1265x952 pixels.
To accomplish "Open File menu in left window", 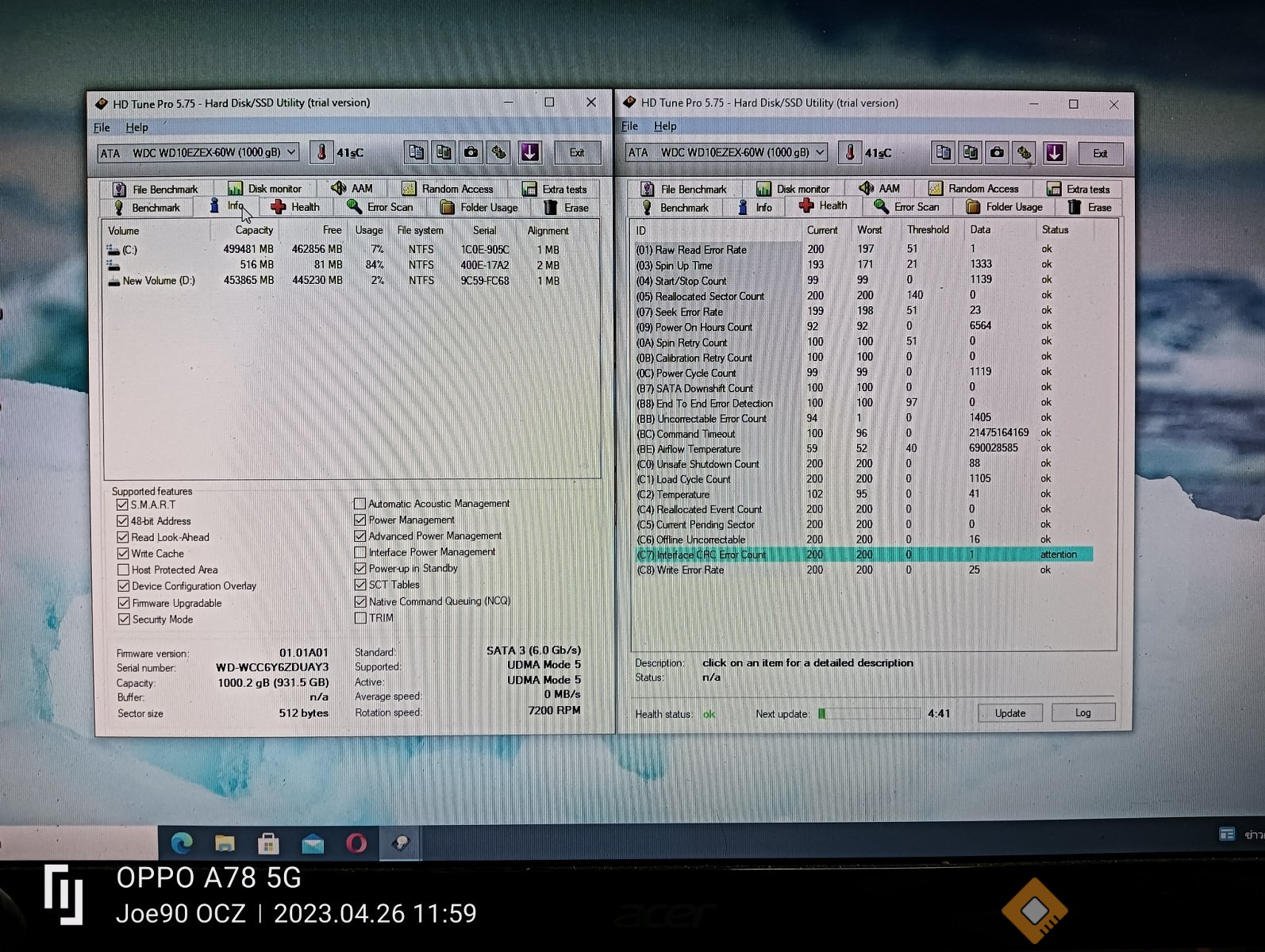I will coord(102,127).
